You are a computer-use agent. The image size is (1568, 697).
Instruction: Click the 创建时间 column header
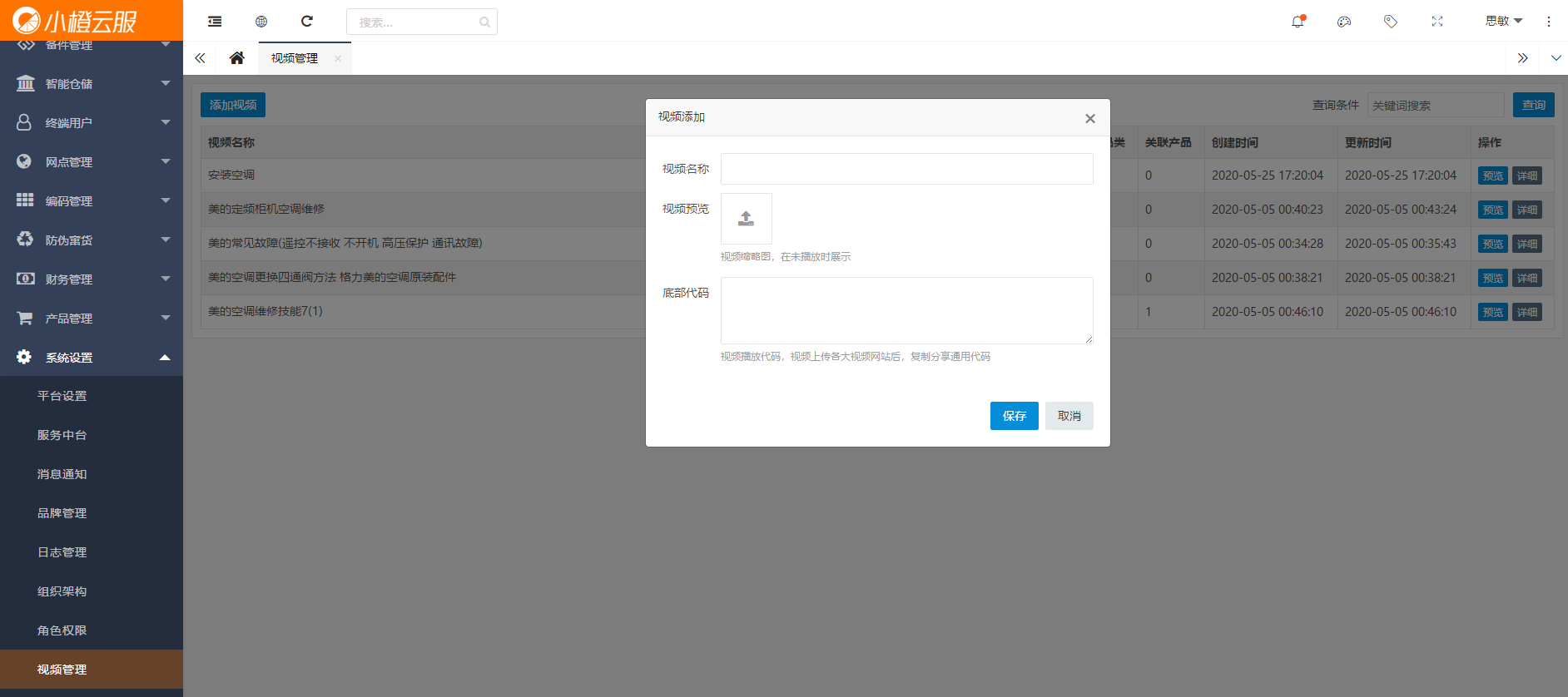[x=1235, y=142]
